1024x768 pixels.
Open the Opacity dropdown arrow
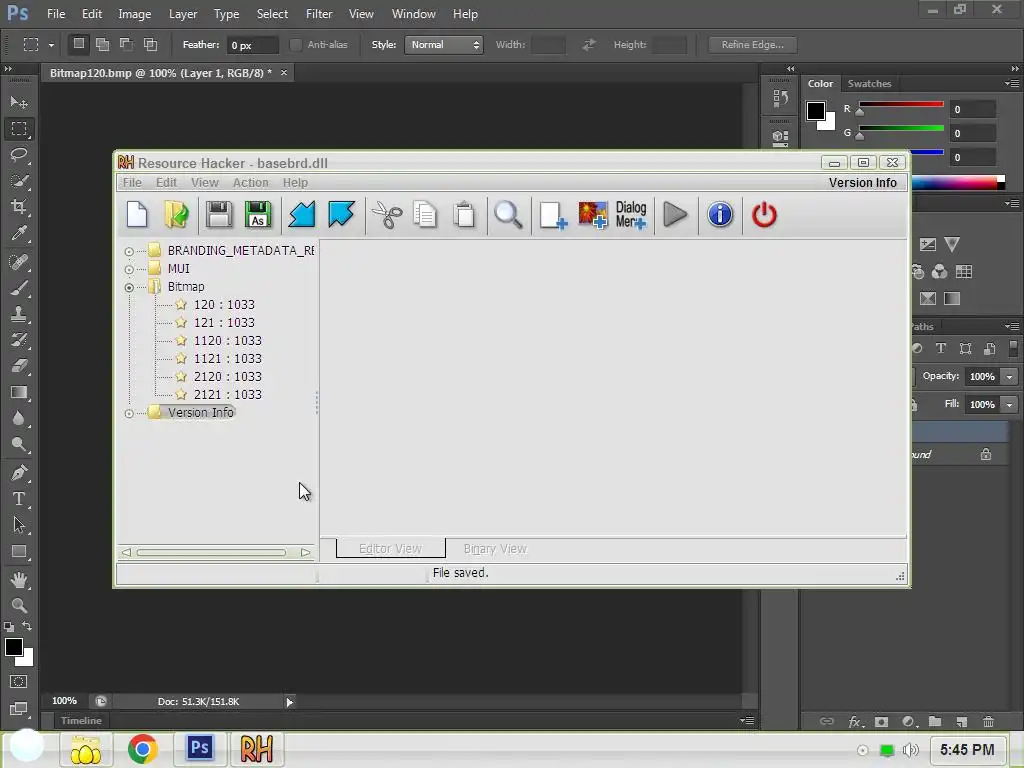coord(1009,377)
